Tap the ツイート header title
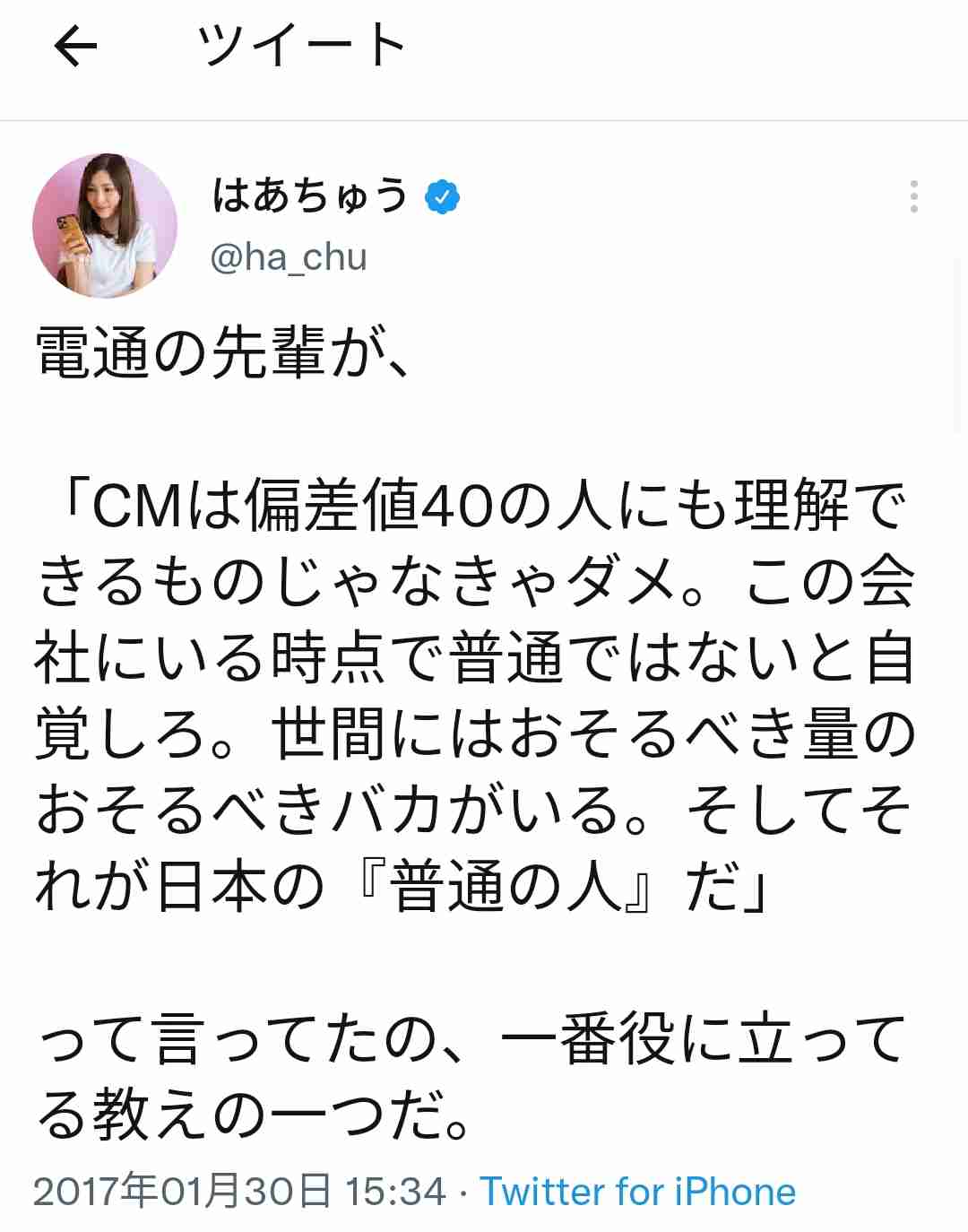The image size is (968, 1232). pos(302,46)
